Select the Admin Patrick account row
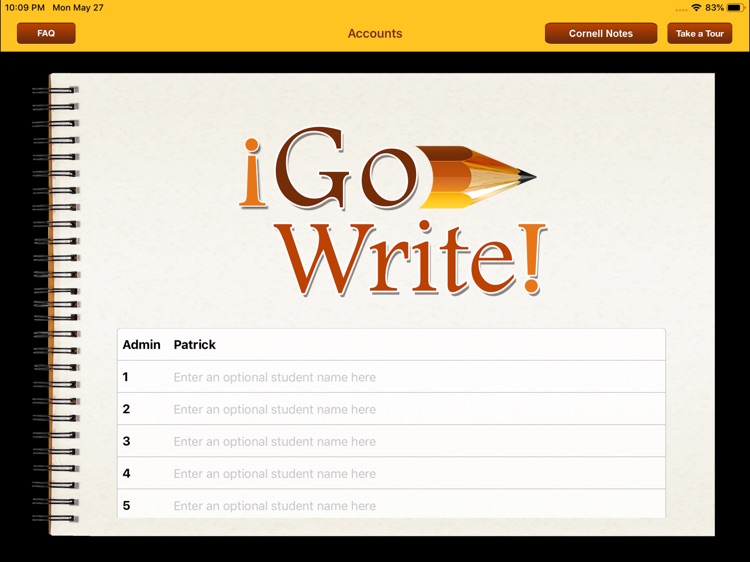 (391, 344)
